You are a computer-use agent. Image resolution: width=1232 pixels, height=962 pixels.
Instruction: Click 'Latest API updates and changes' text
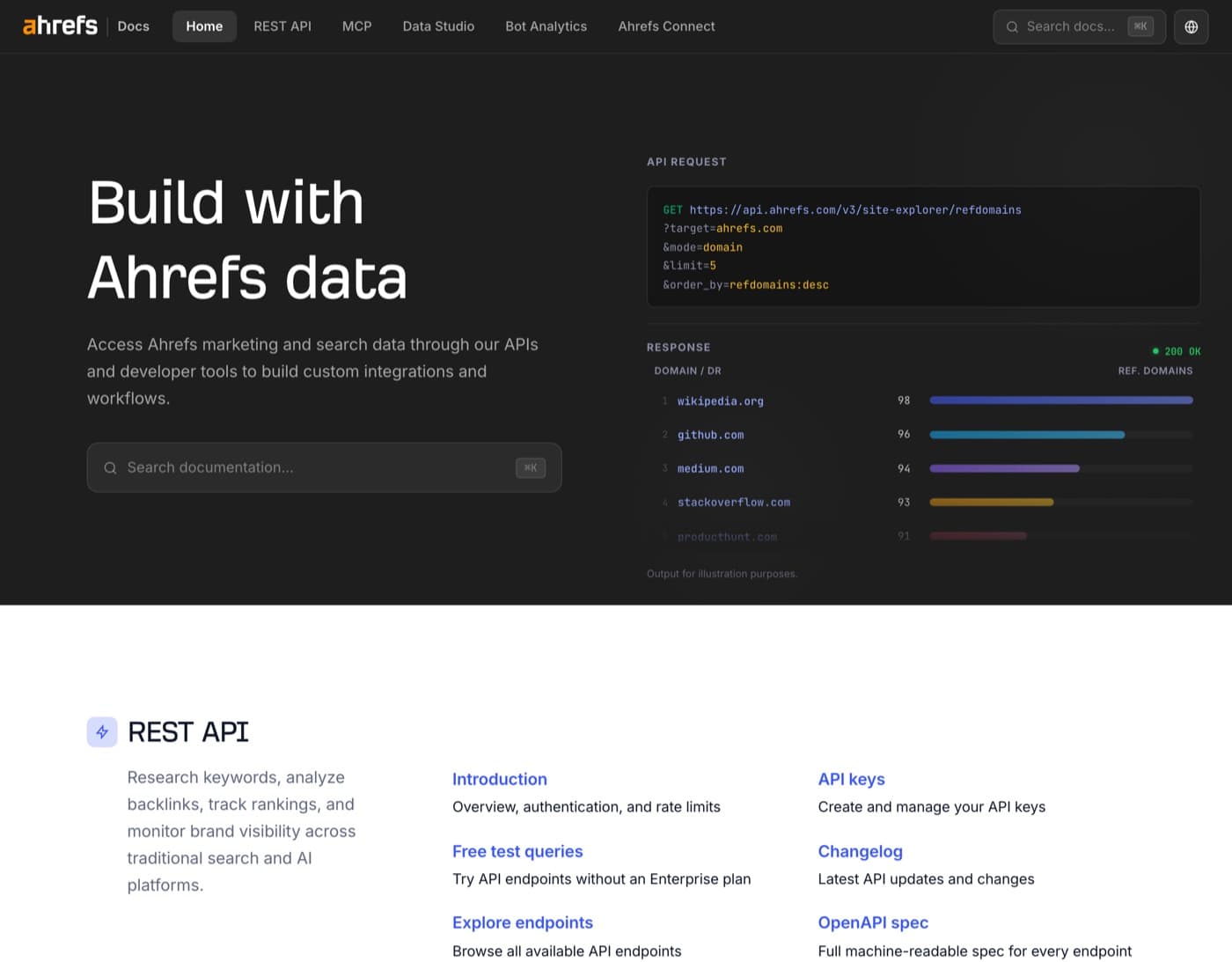[926, 879]
